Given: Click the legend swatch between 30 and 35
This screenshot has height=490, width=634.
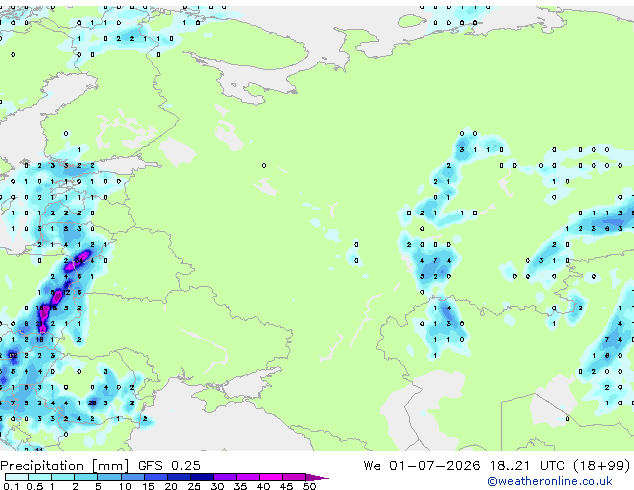Looking at the screenshot, I should tap(225, 477).
